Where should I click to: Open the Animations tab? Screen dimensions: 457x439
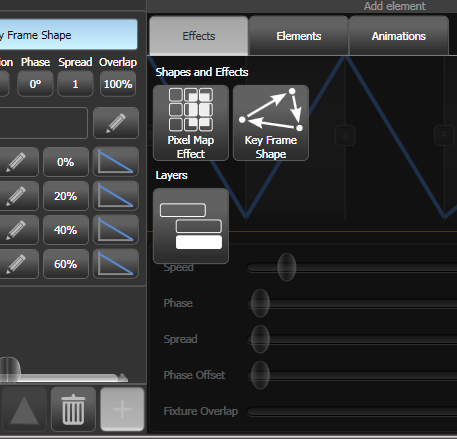pos(399,36)
